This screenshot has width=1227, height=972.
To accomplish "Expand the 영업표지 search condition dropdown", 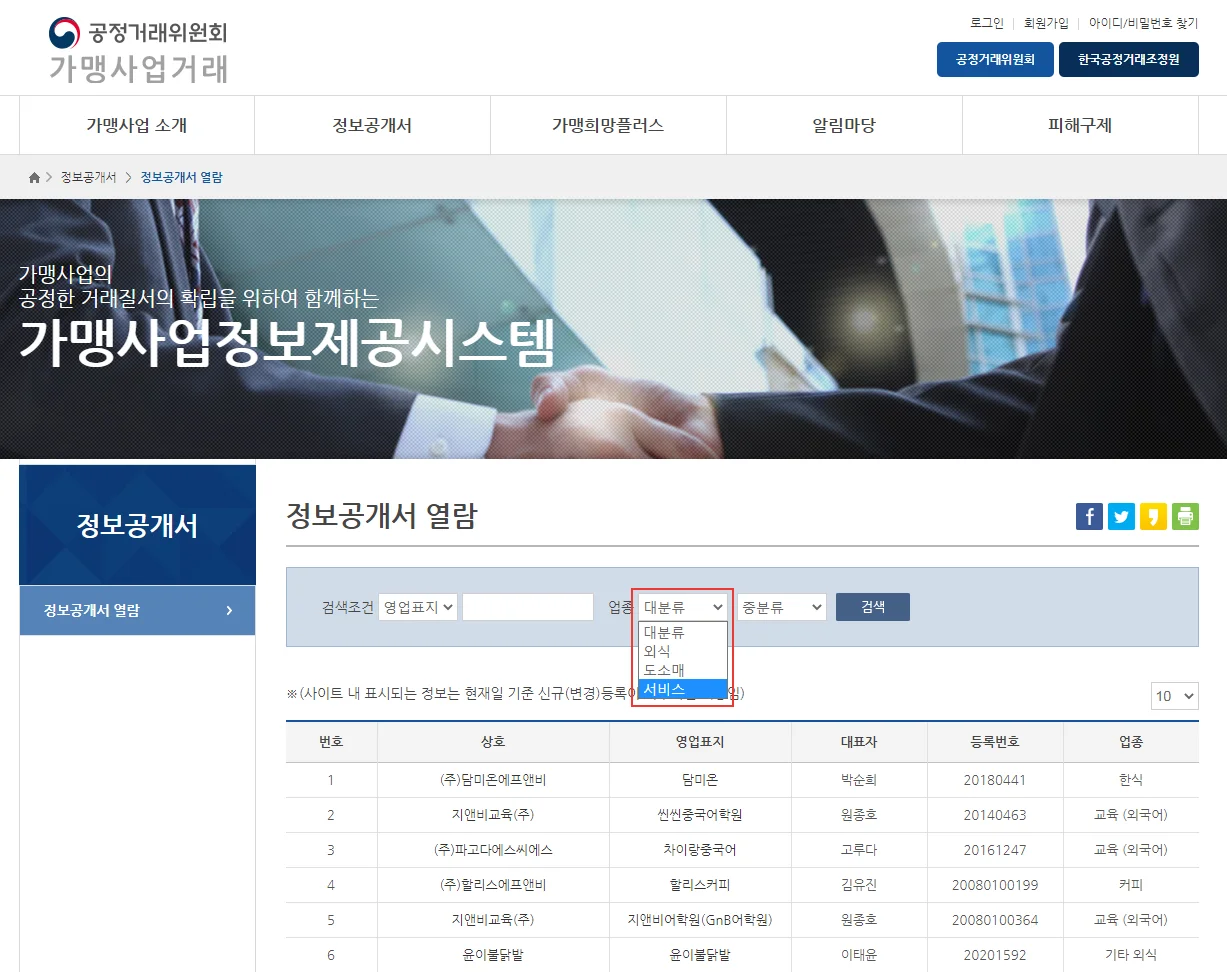I will [x=418, y=607].
